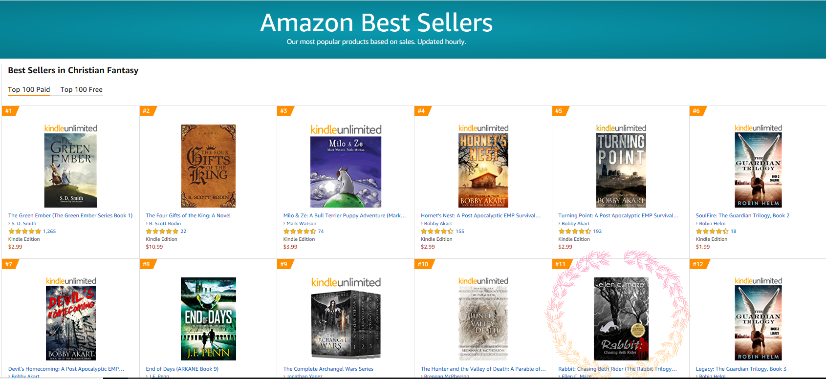Open The Four Gifts of the King cover

click(208, 166)
